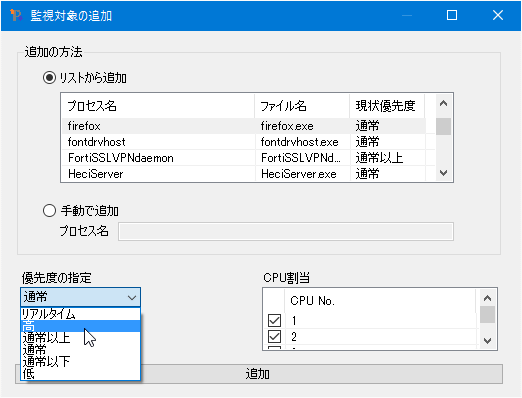Choose リアルタイム from the priority list
Screen dimensions: 522x398
(x=81, y=314)
